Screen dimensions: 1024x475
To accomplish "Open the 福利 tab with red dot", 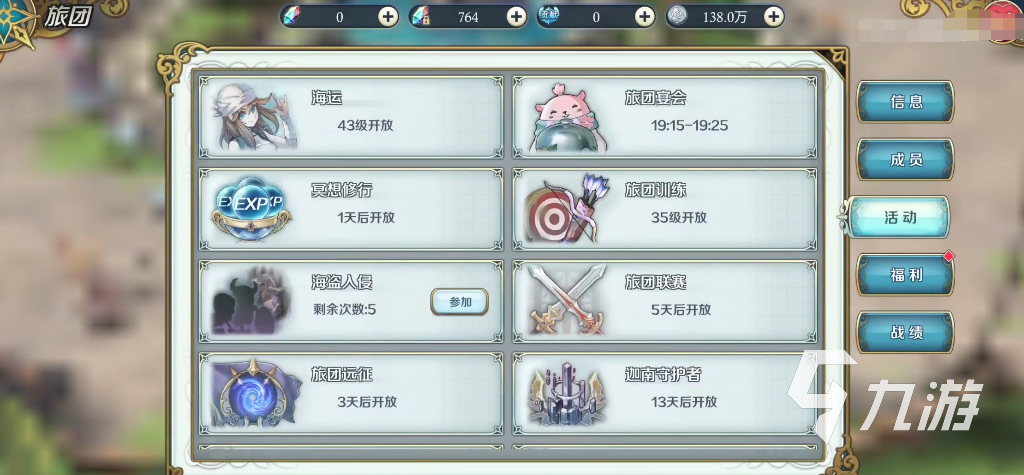I will click(x=905, y=275).
